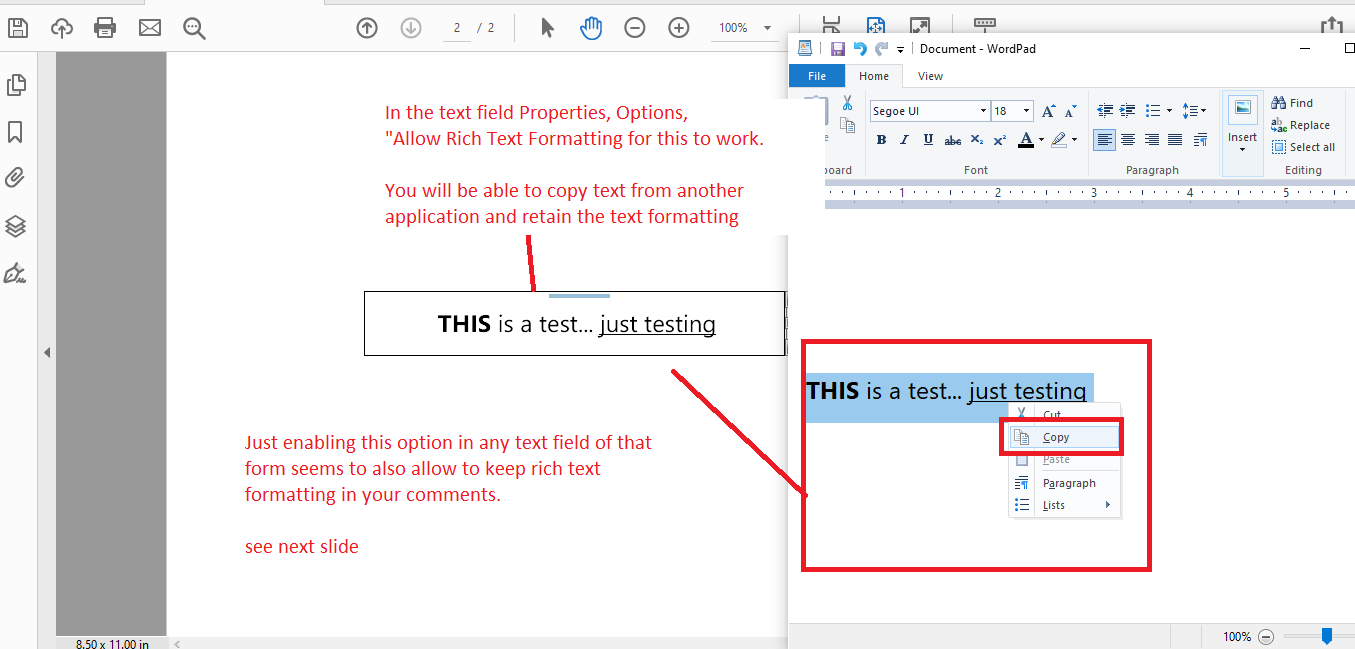
Task: Toggle bold formatting in WordPad
Action: [880, 140]
